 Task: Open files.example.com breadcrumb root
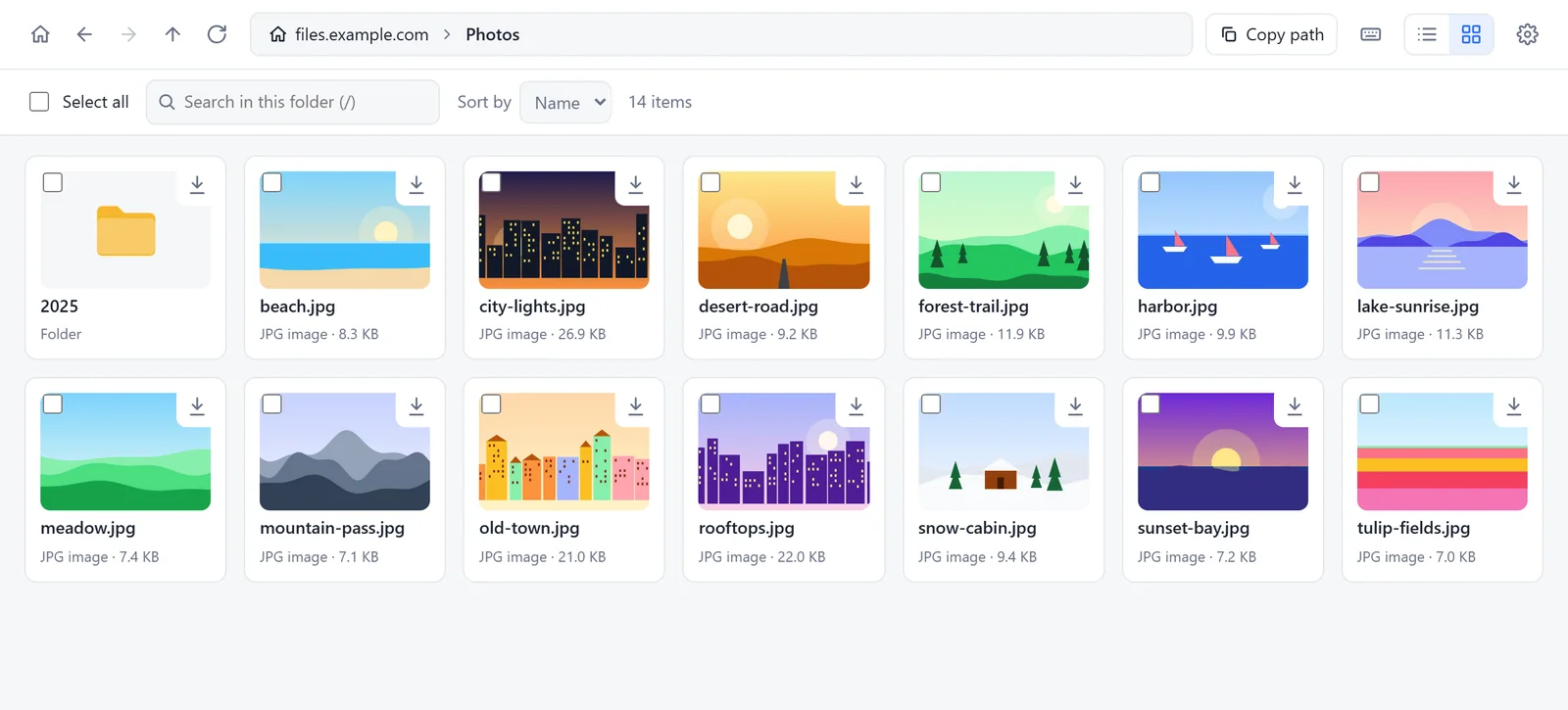point(350,34)
